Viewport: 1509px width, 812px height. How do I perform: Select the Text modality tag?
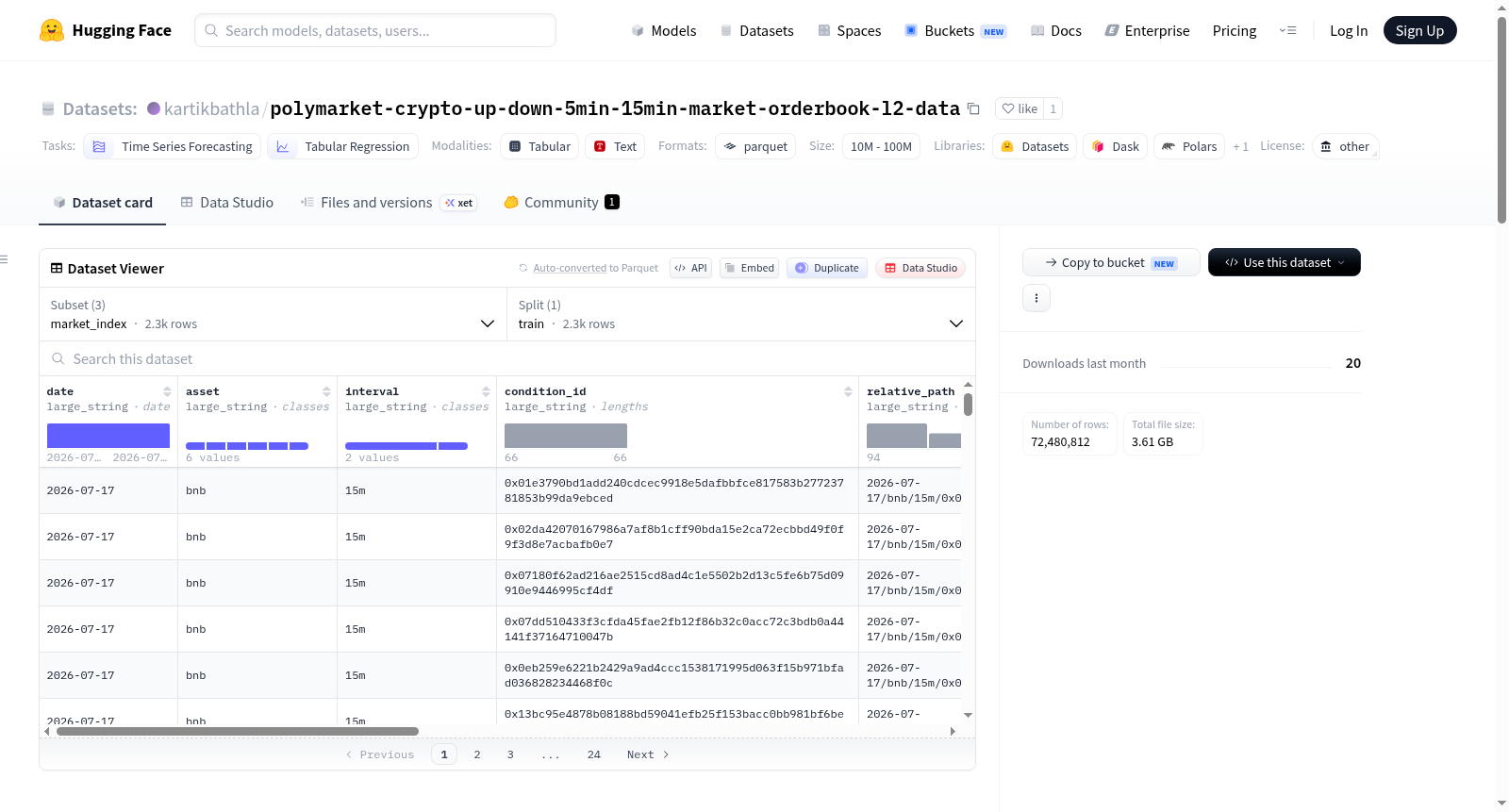pos(615,146)
